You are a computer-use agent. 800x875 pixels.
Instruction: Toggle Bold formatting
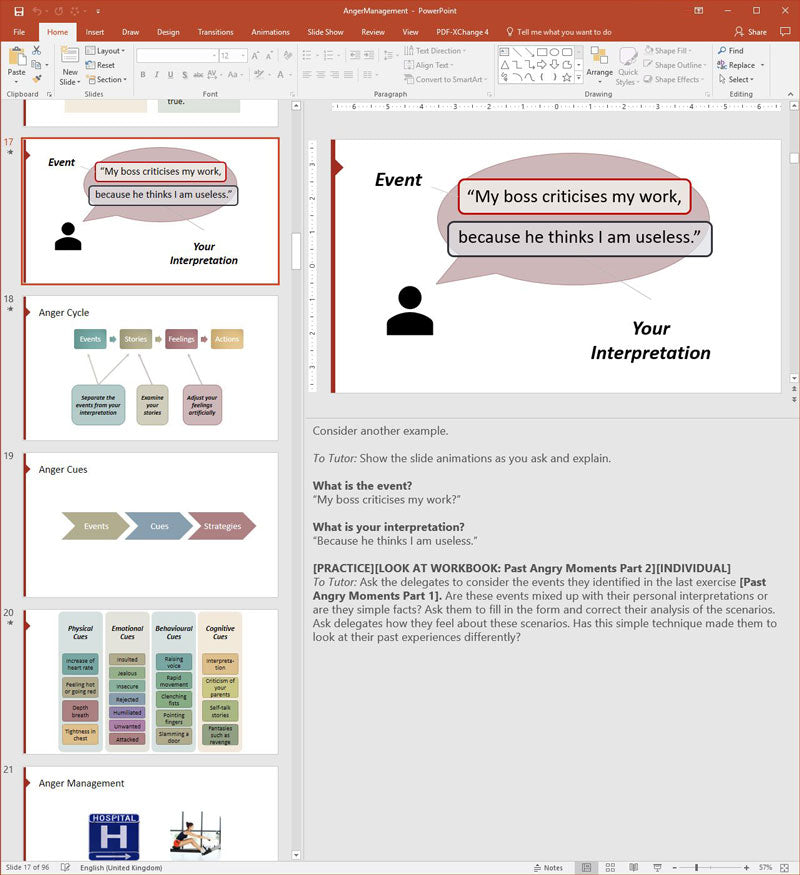coord(143,75)
